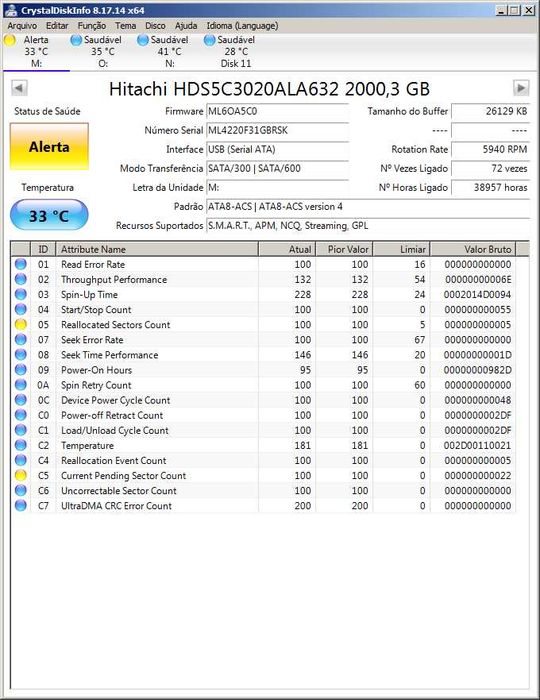Click the Rotation Rate field 5940 RPM

pos(490,150)
